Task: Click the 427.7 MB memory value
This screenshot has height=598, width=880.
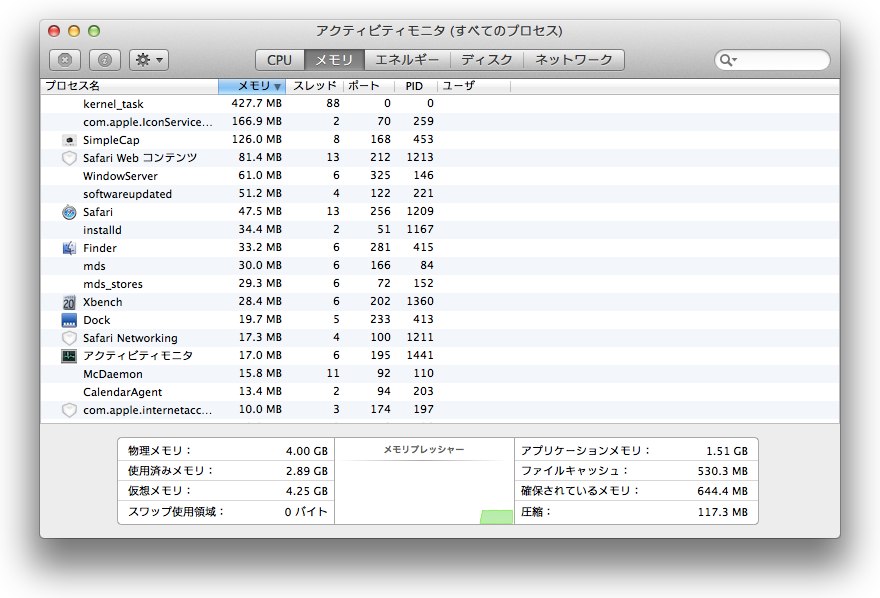Action: click(256, 103)
